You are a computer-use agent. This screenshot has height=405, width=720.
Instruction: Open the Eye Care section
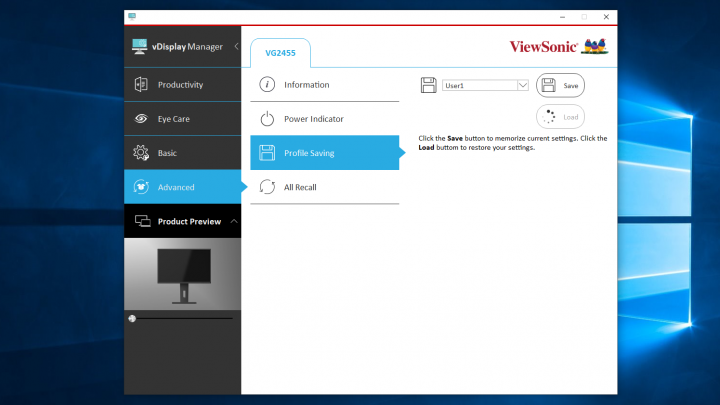point(182,118)
